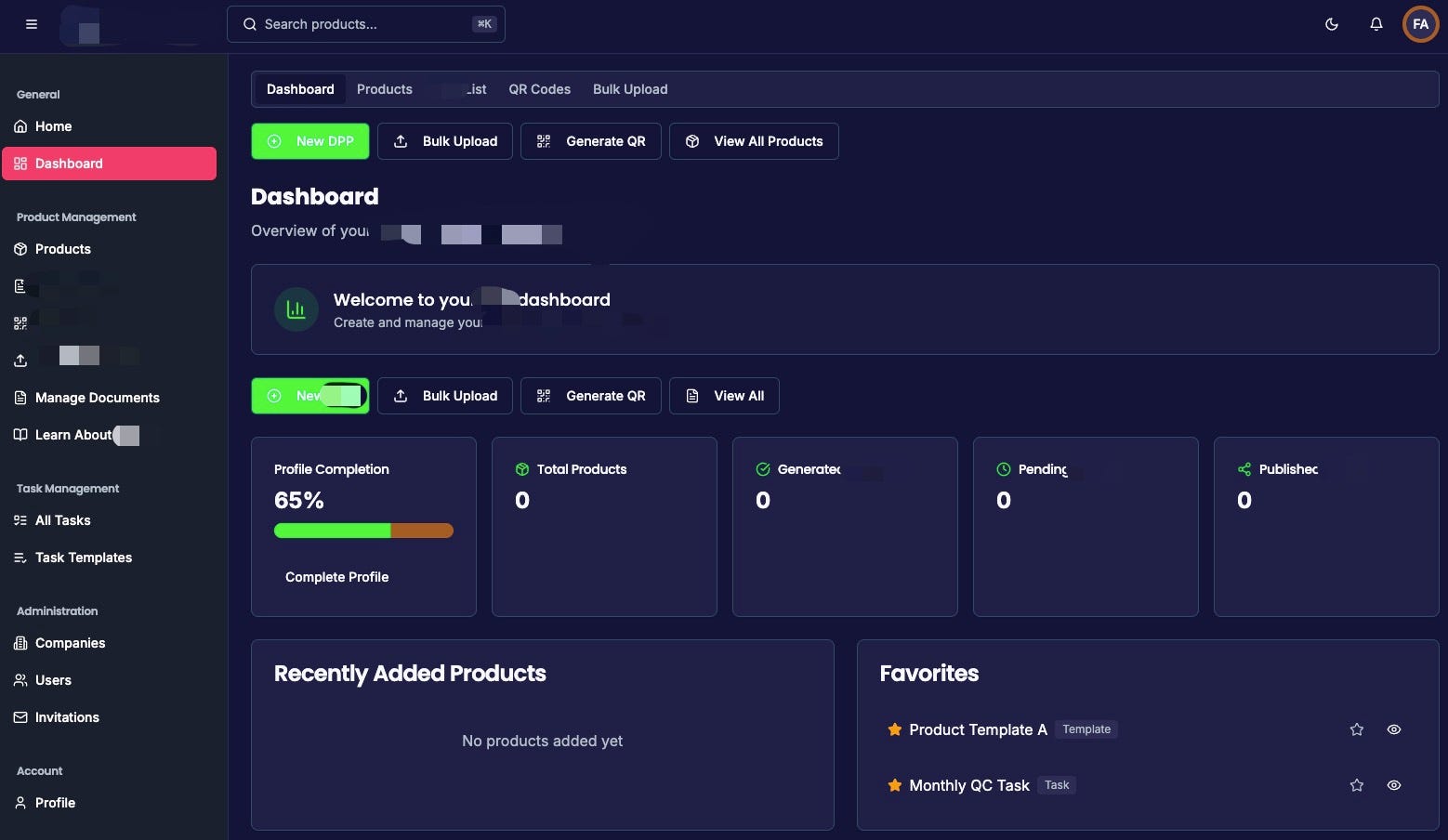Click the Total Products cube icon

pyautogui.click(x=522, y=469)
